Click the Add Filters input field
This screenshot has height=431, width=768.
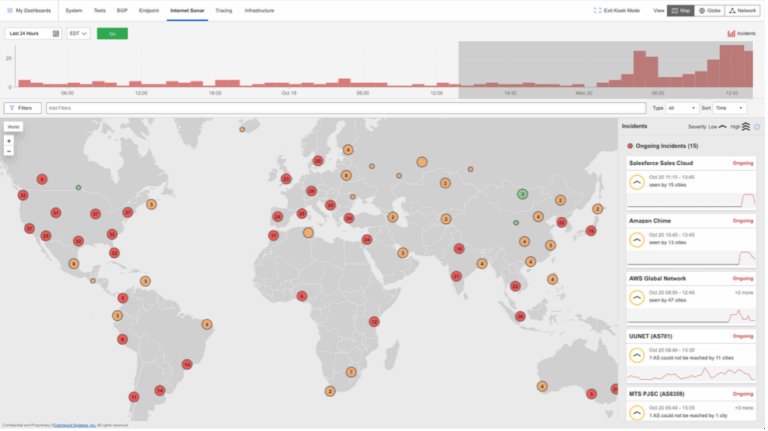346,108
